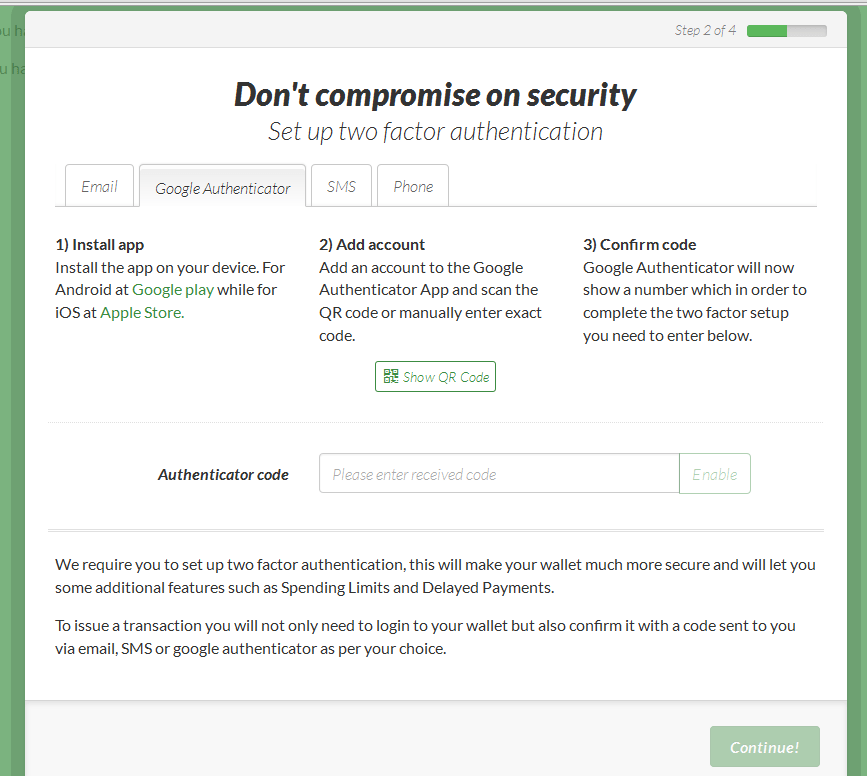
Task: Choose the Phone tab
Action: coord(413,187)
